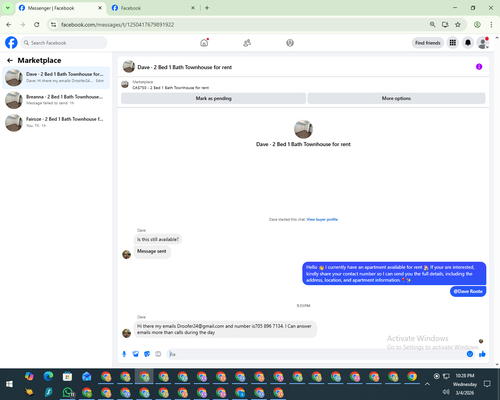Open the emoji picker in message box
Viewport: 500px width, 400px height.
coord(470,354)
